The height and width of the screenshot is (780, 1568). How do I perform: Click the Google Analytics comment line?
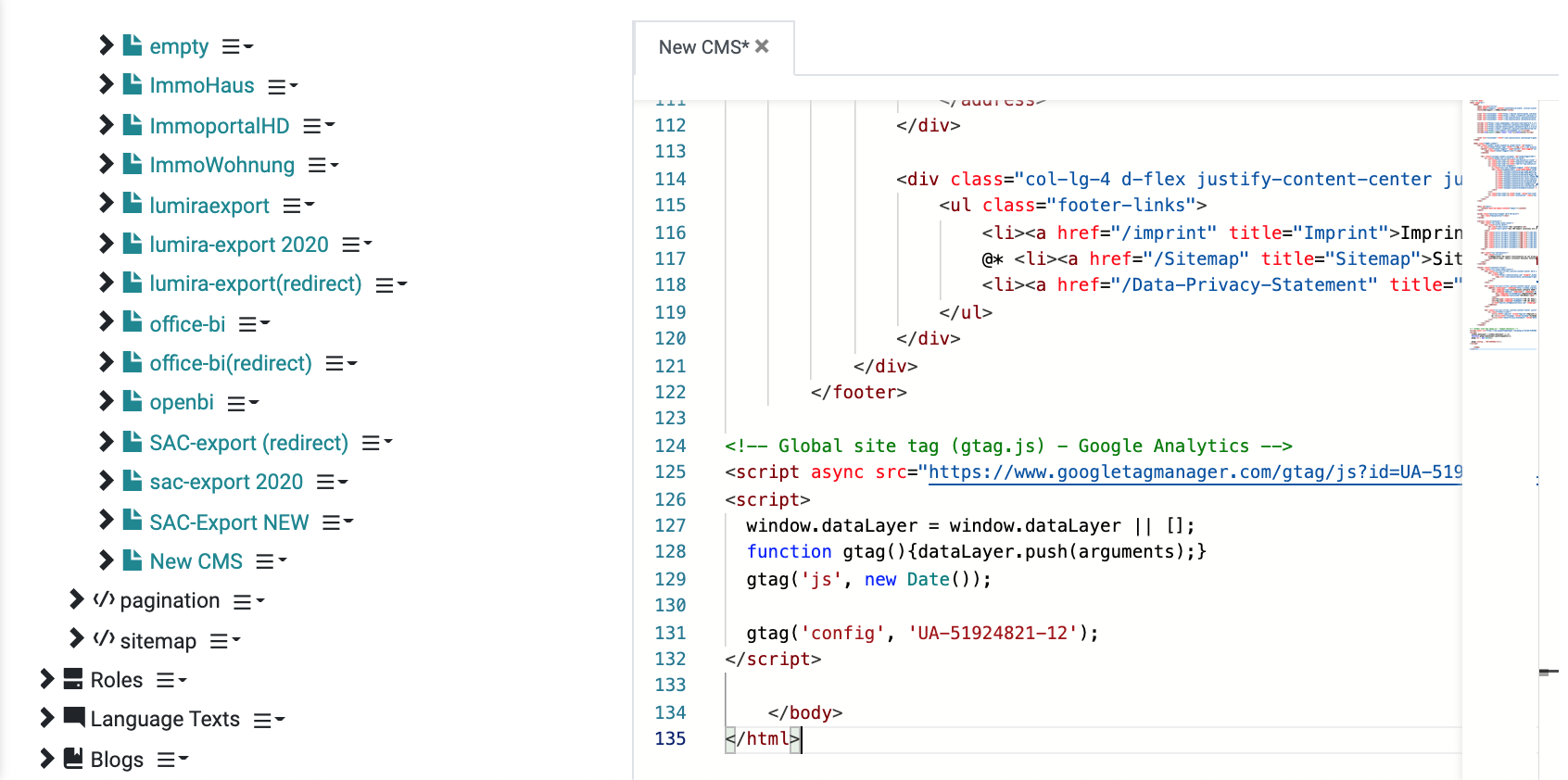click(1008, 447)
